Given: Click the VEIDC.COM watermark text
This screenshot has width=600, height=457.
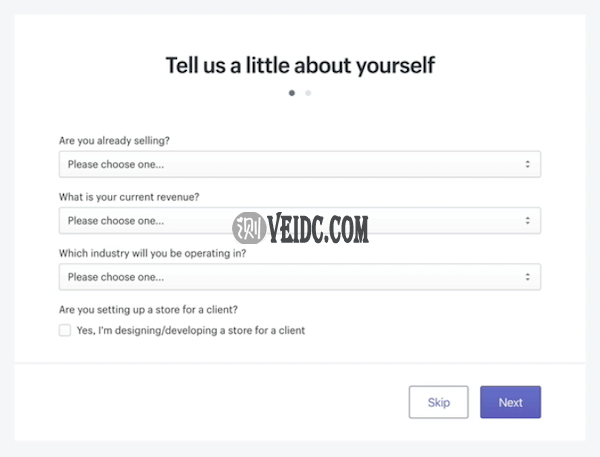Looking at the screenshot, I should click(318, 230).
